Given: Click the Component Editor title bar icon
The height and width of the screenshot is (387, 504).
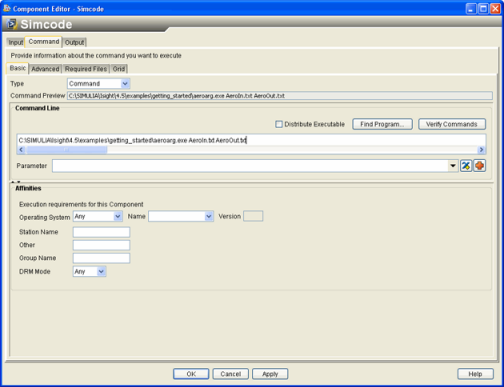Looking at the screenshot, I should 7,9.
